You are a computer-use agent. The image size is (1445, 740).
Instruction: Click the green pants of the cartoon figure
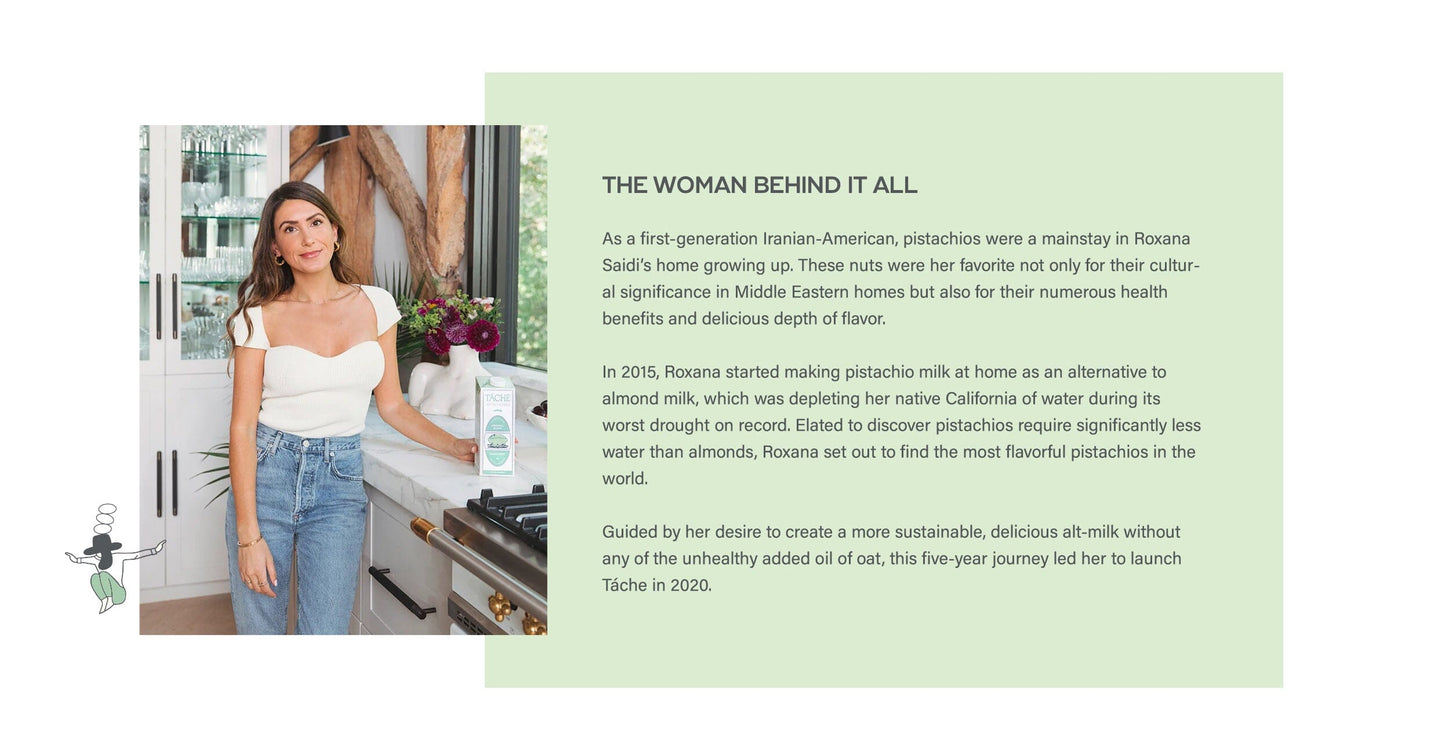109,587
